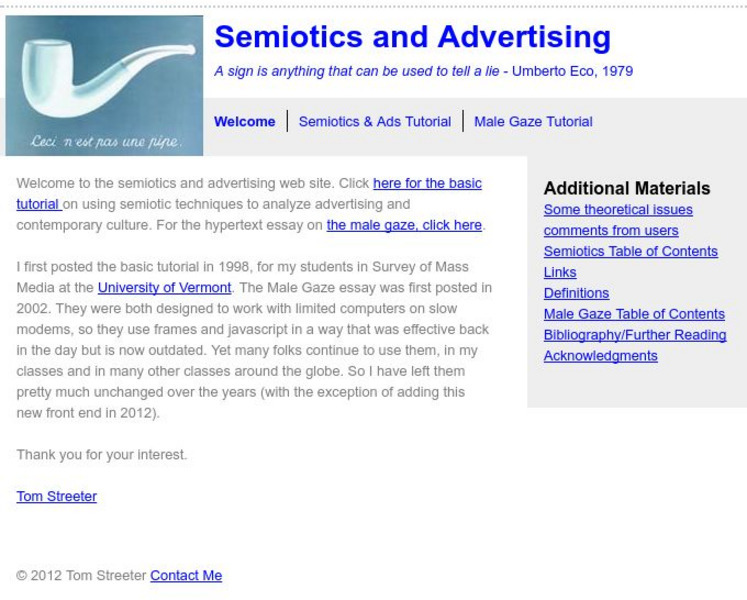Viewport: 747px width, 600px height.
Task: Open Some theoretical issues link
Action: [618, 210]
